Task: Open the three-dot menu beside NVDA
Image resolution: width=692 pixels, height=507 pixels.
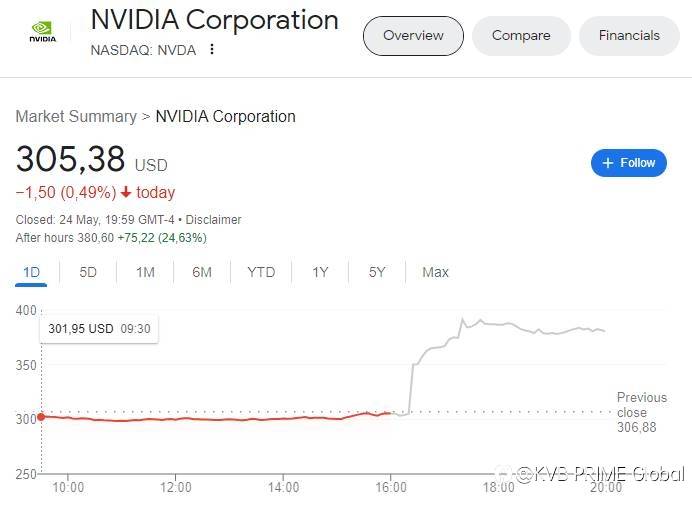Action: tap(212, 50)
